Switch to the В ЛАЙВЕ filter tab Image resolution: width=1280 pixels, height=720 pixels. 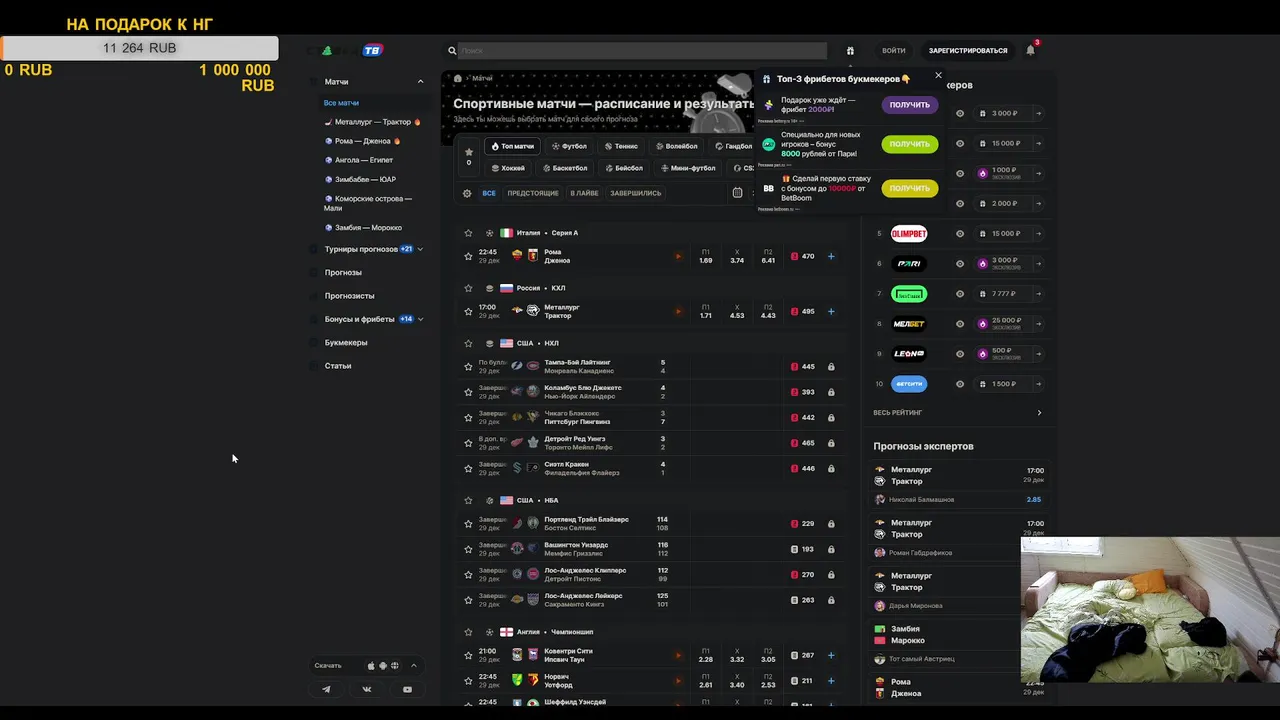point(584,193)
